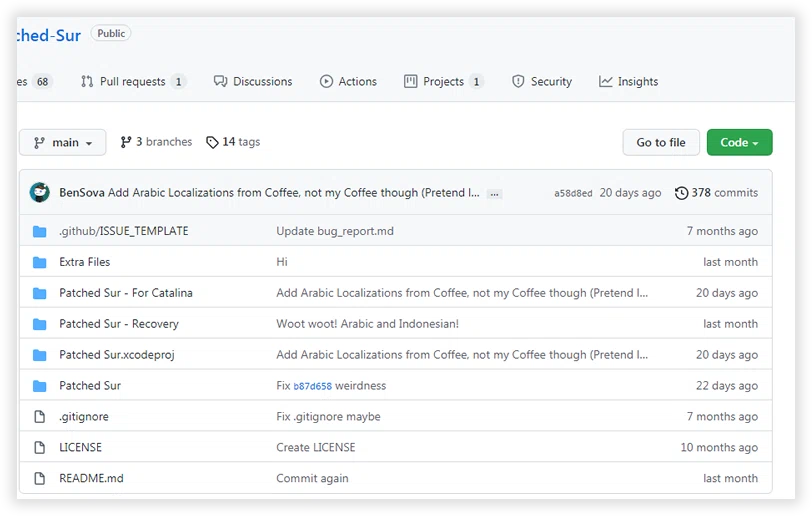Click the branch icon inside the main button

[39, 143]
